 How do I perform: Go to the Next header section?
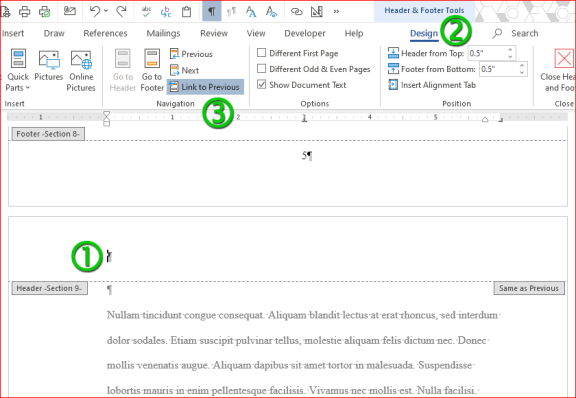pyautogui.click(x=185, y=70)
